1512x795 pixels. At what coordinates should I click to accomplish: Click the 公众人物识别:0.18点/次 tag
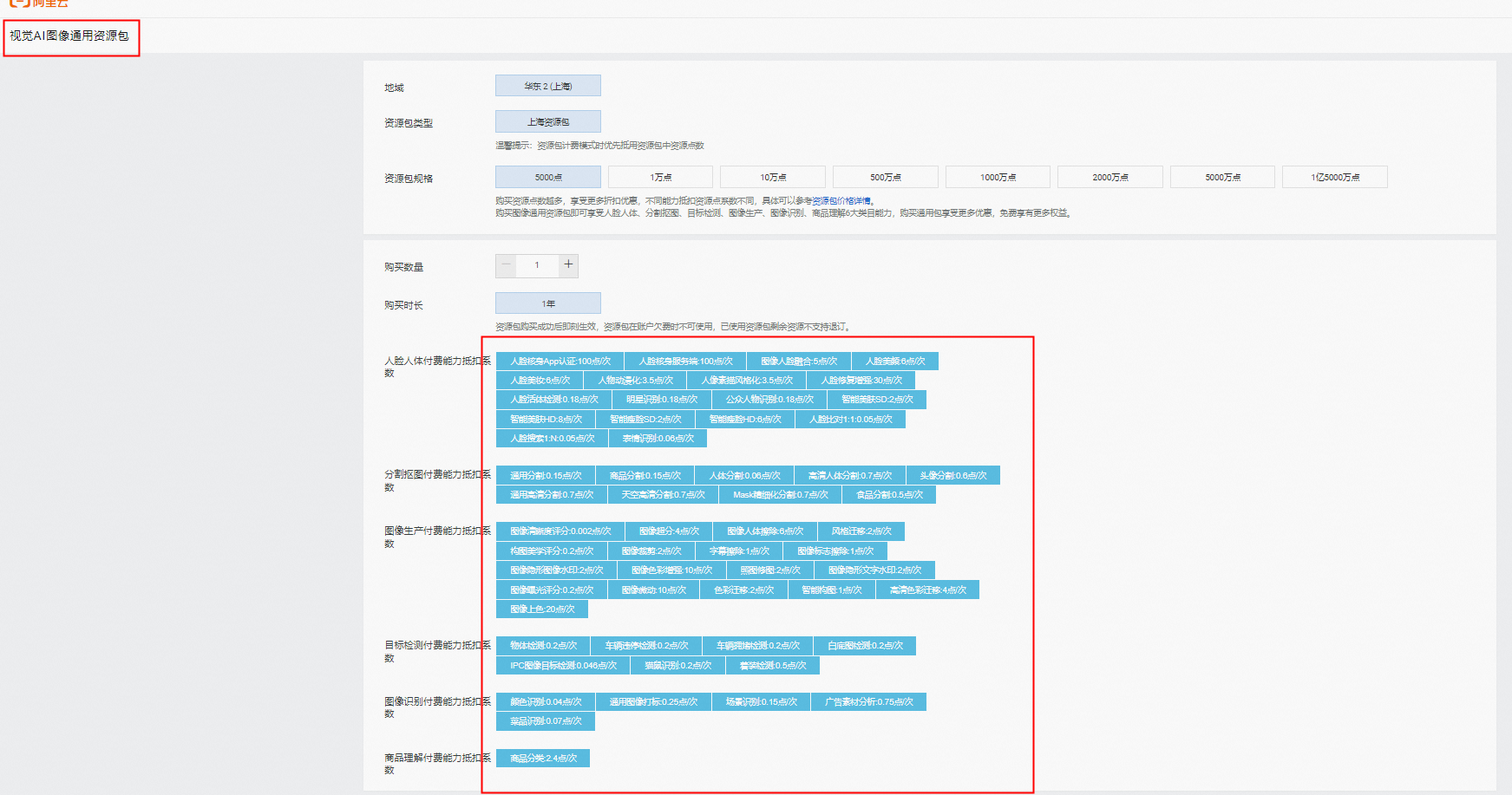(x=769, y=399)
